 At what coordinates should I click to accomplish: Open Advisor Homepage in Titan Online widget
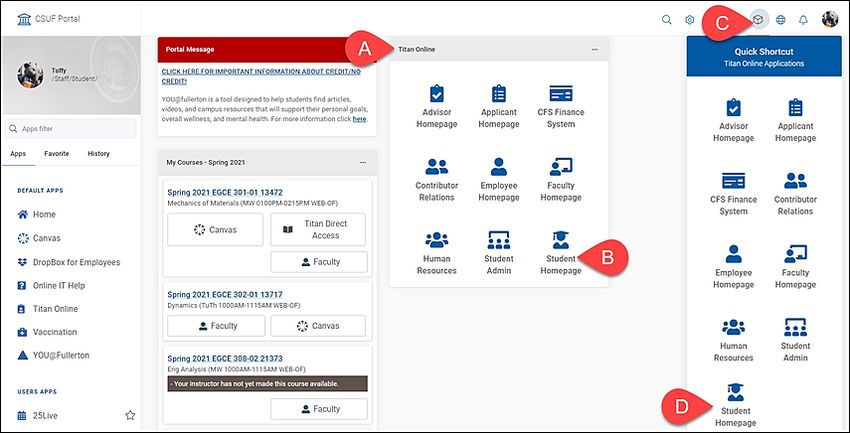436,106
